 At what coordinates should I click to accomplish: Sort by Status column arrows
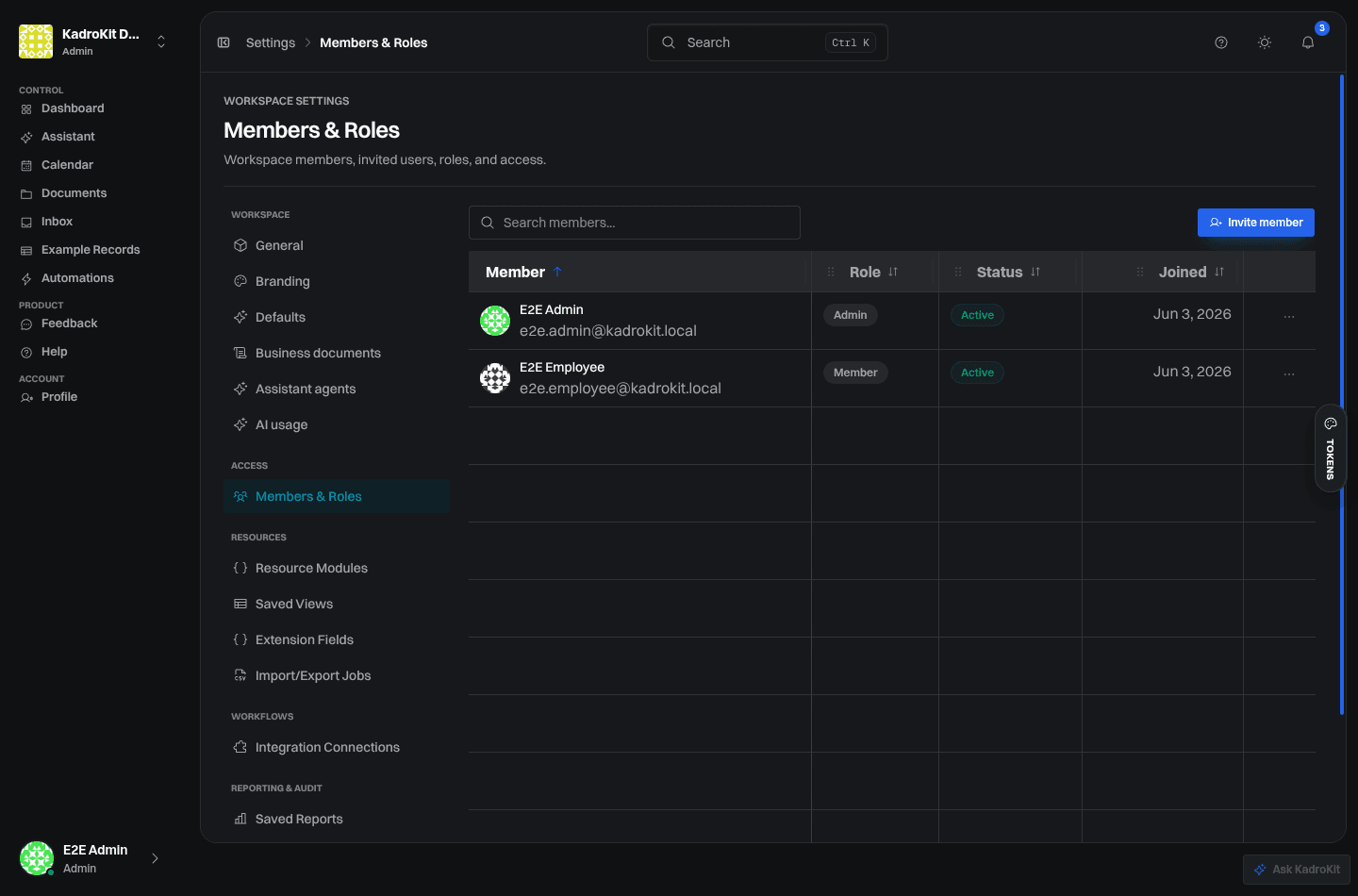coord(1035,272)
